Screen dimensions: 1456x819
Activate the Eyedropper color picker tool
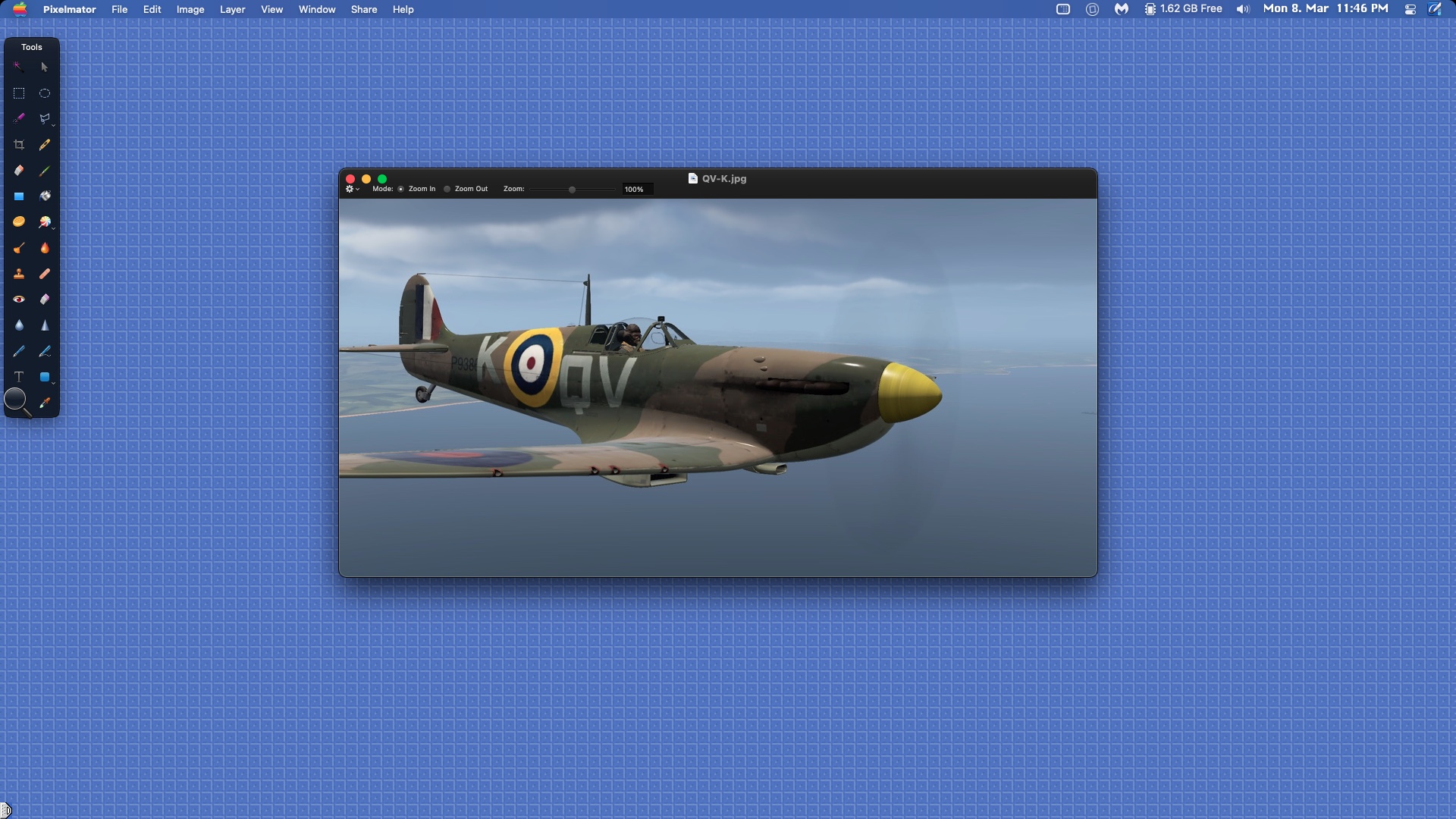coord(45,403)
